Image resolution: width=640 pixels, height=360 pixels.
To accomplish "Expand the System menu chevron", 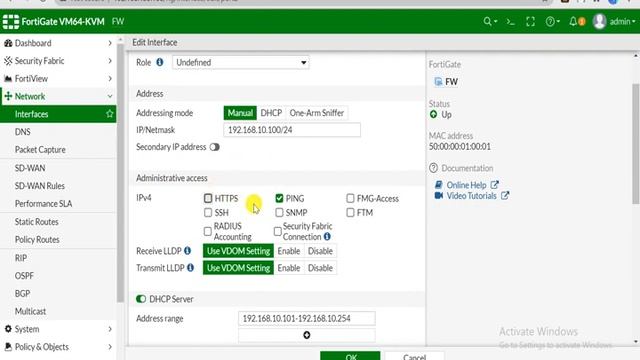I will click(110, 329).
